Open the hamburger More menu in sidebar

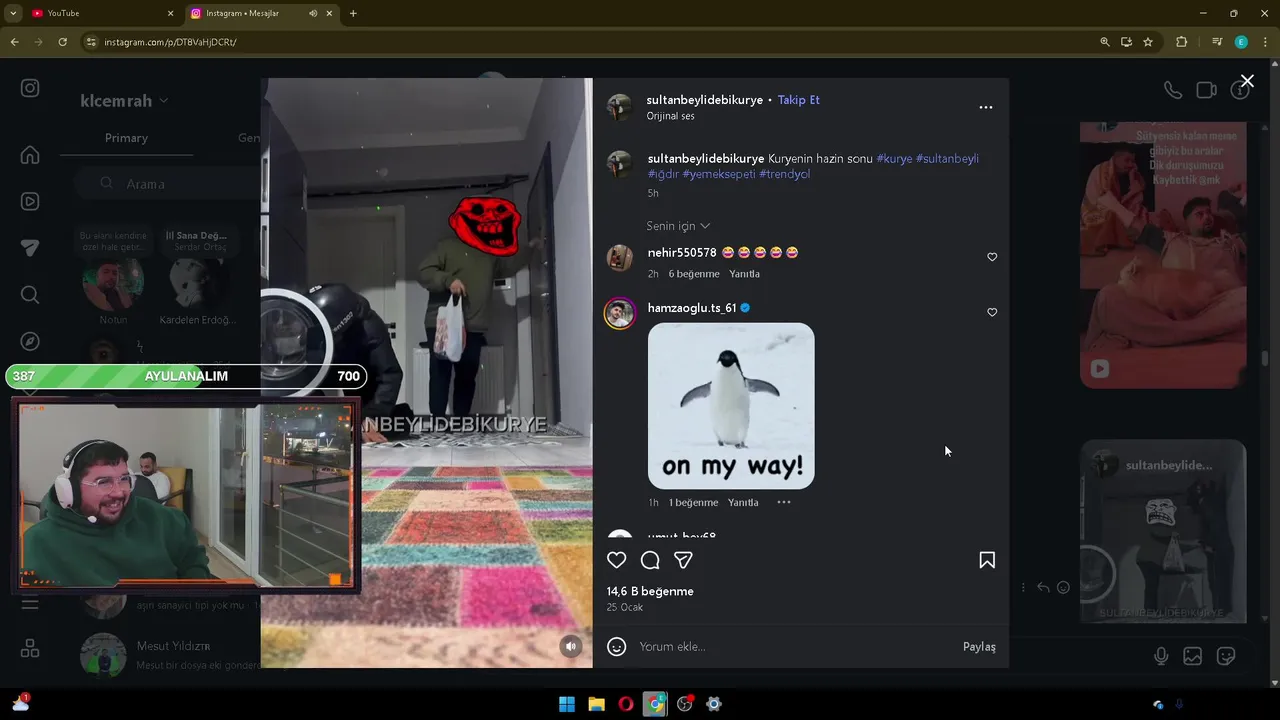tap(30, 603)
